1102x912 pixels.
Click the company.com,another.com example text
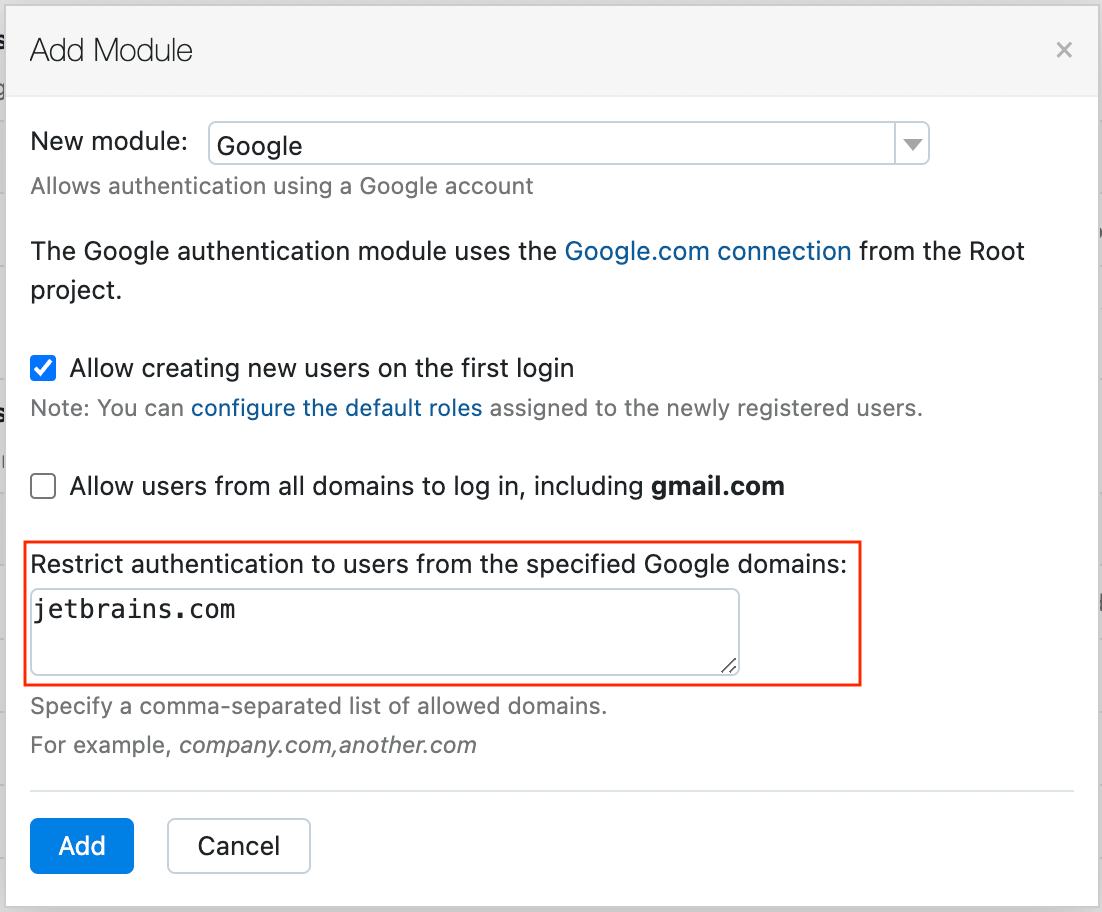click(328, 745)
